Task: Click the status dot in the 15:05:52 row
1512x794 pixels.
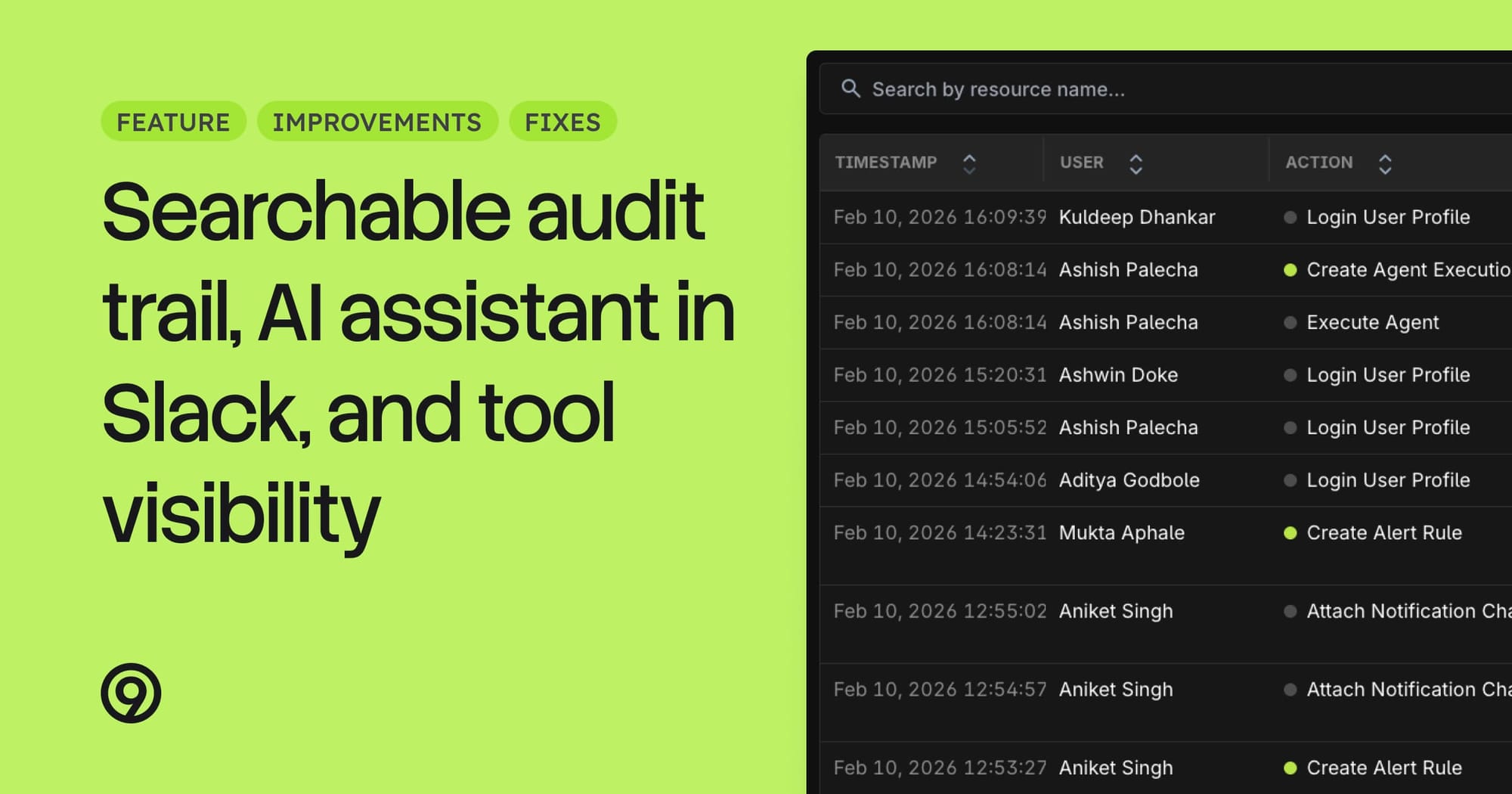Action: [x=1290, y=428]
